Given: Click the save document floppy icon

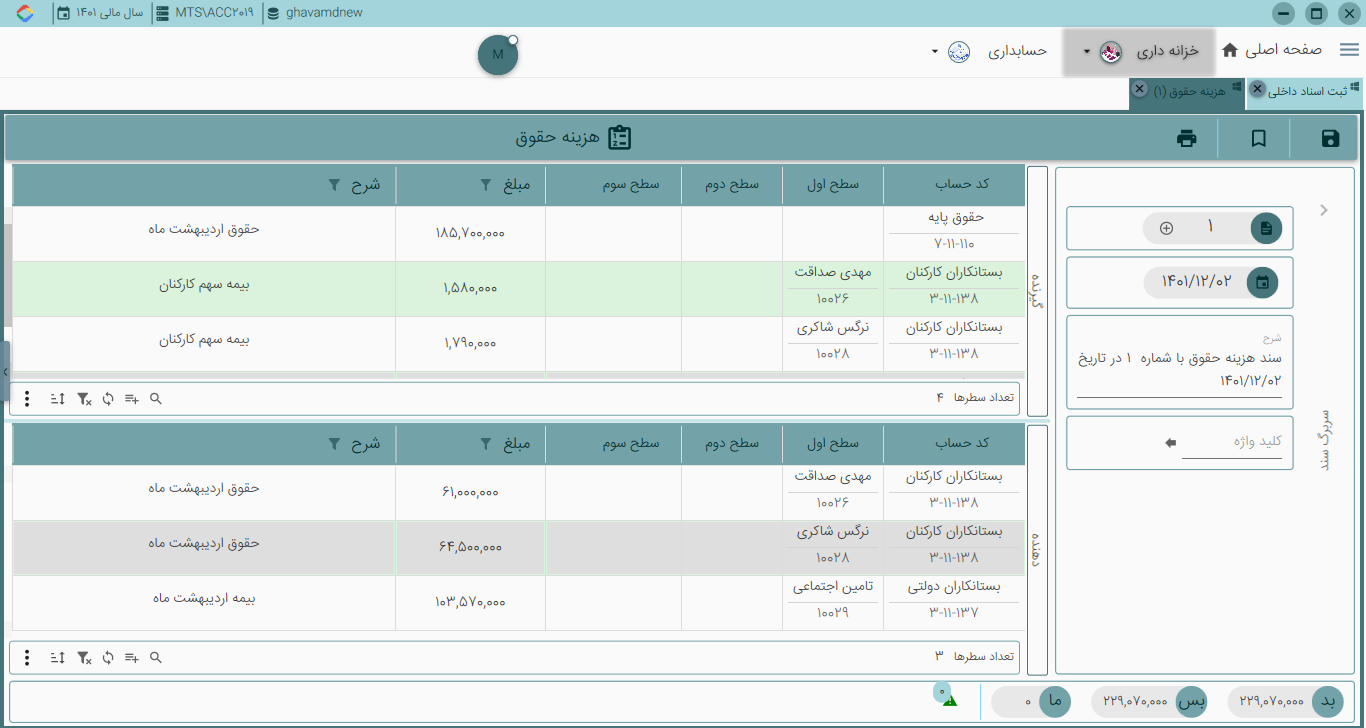Looking at the screenshot, I should [1330, 139].
